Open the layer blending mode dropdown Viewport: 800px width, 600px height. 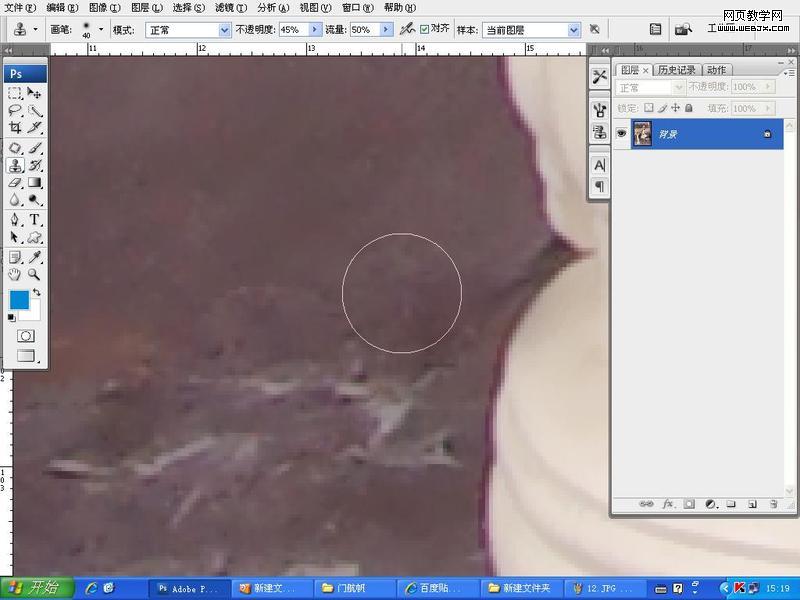click(x=650, y=87)
